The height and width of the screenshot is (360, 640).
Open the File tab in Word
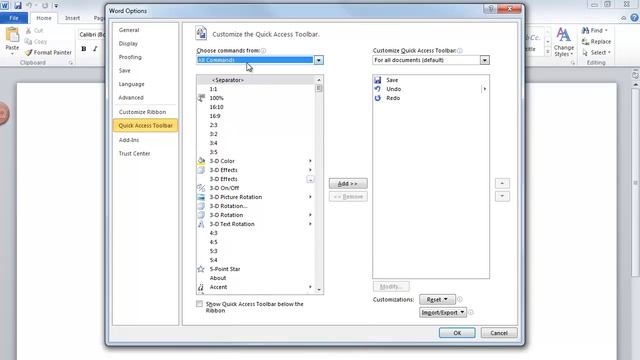click(x=14, y=18)
